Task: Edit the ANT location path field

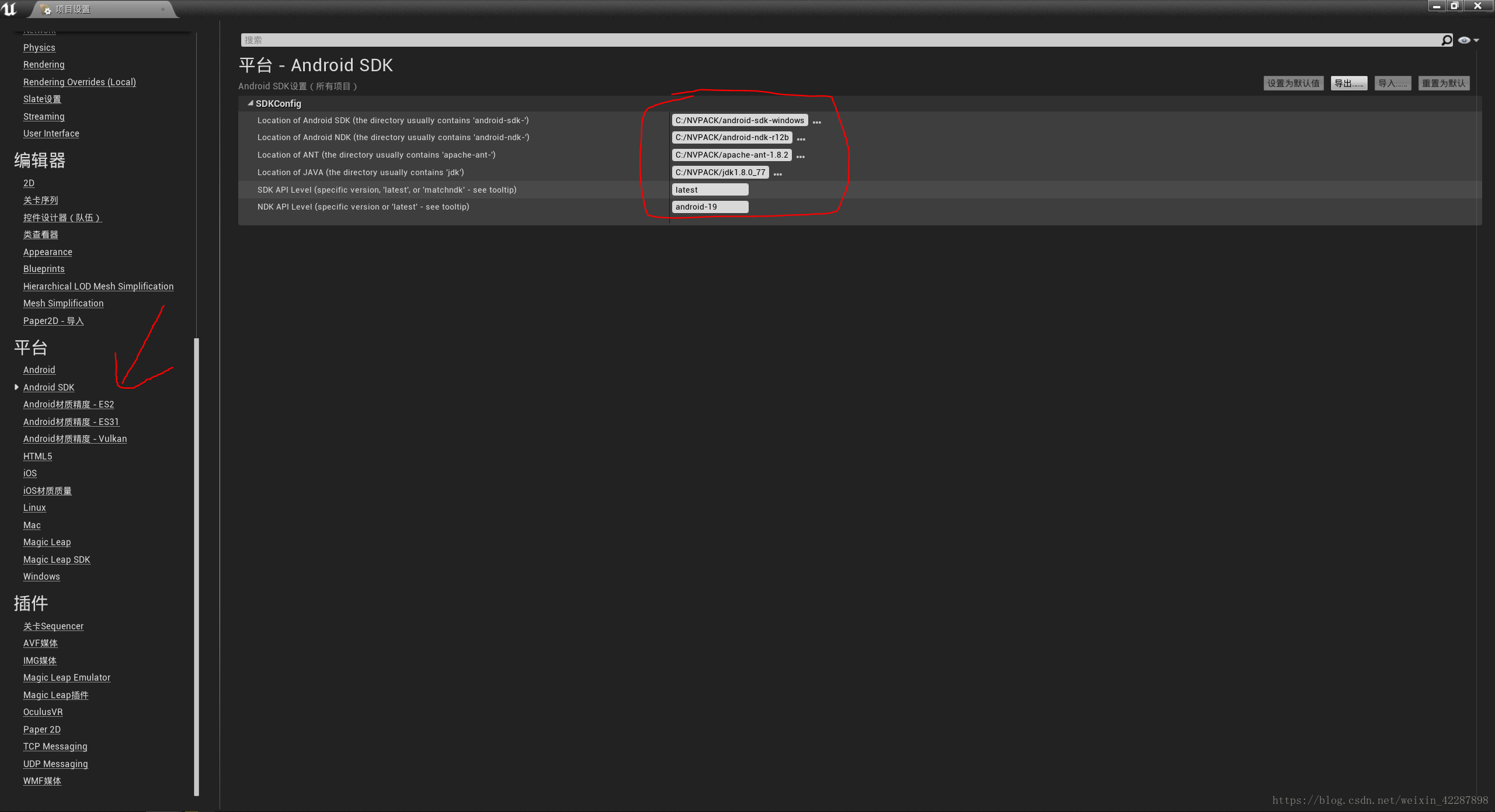Action: (732, 155)
